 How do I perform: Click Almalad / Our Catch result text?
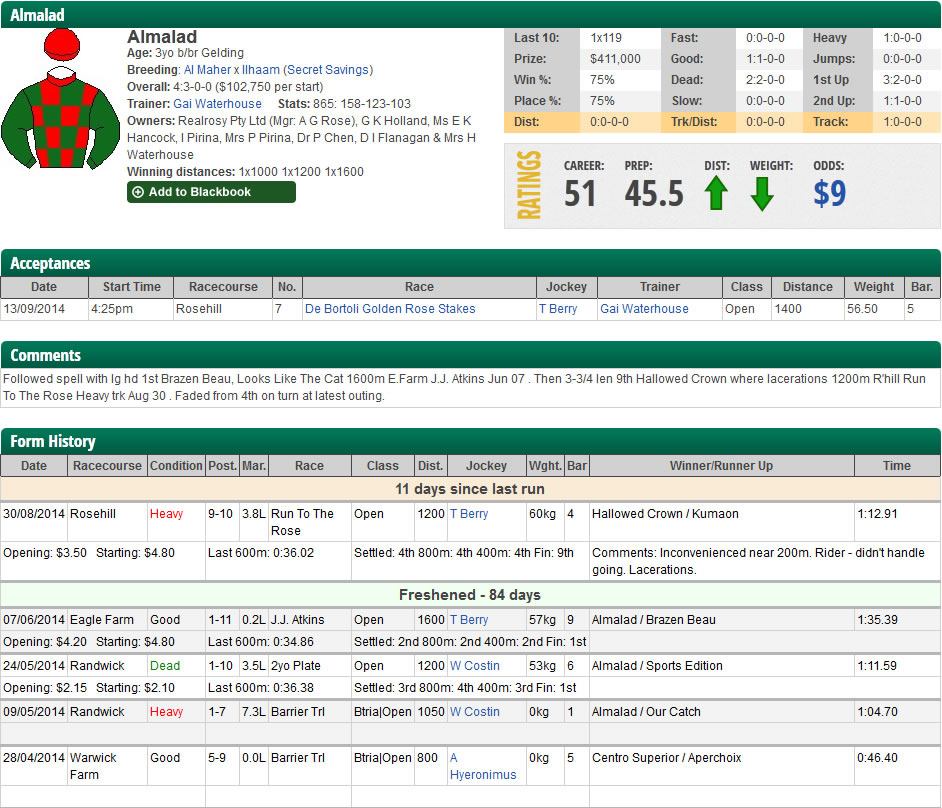646,712
